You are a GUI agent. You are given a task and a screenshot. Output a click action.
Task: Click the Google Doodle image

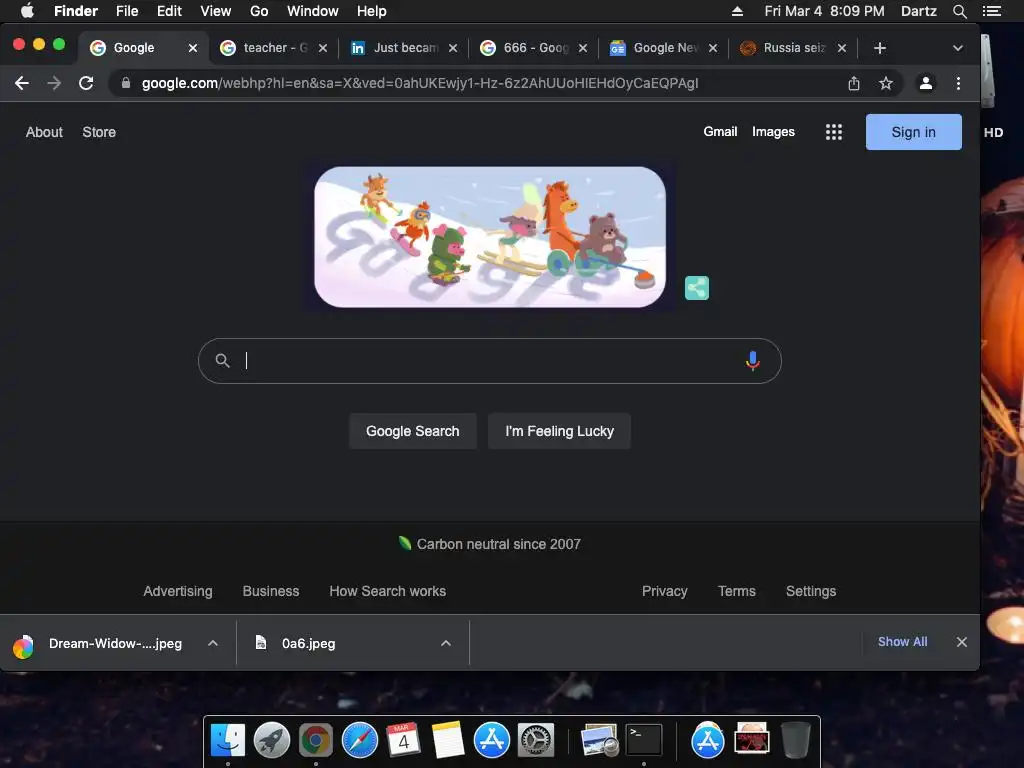[490, 237]
